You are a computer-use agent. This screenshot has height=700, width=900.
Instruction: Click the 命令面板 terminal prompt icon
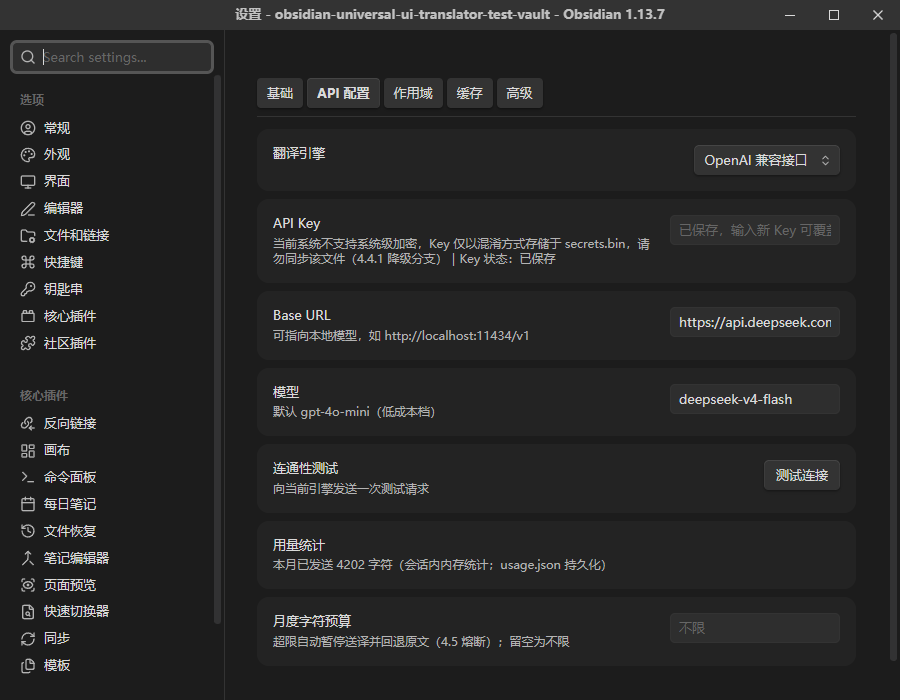[28, 477]
